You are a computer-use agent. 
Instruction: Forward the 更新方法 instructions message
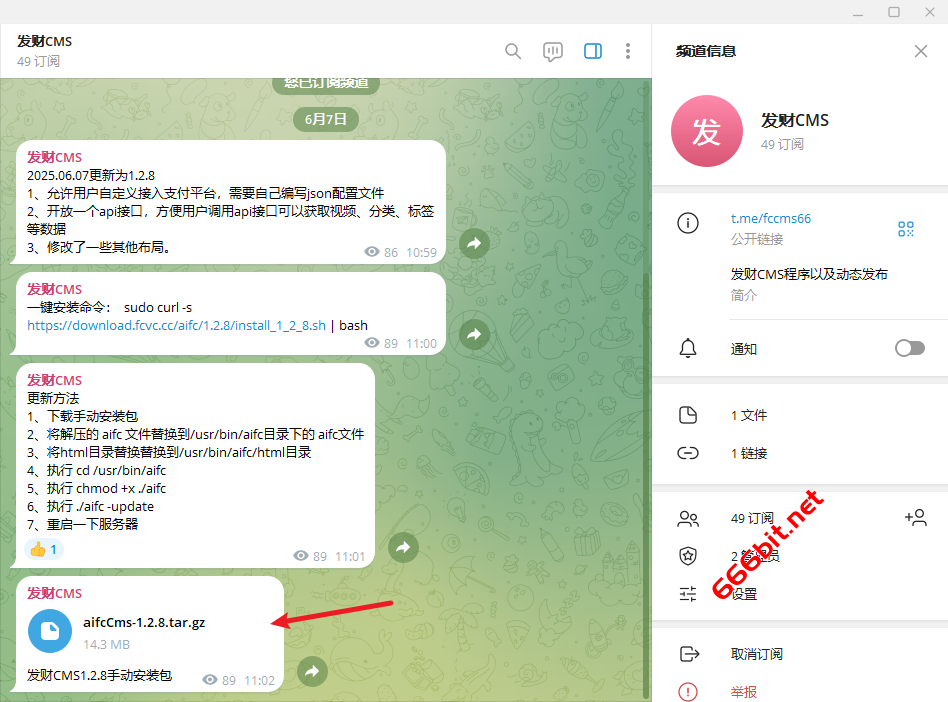pos(403,547)
